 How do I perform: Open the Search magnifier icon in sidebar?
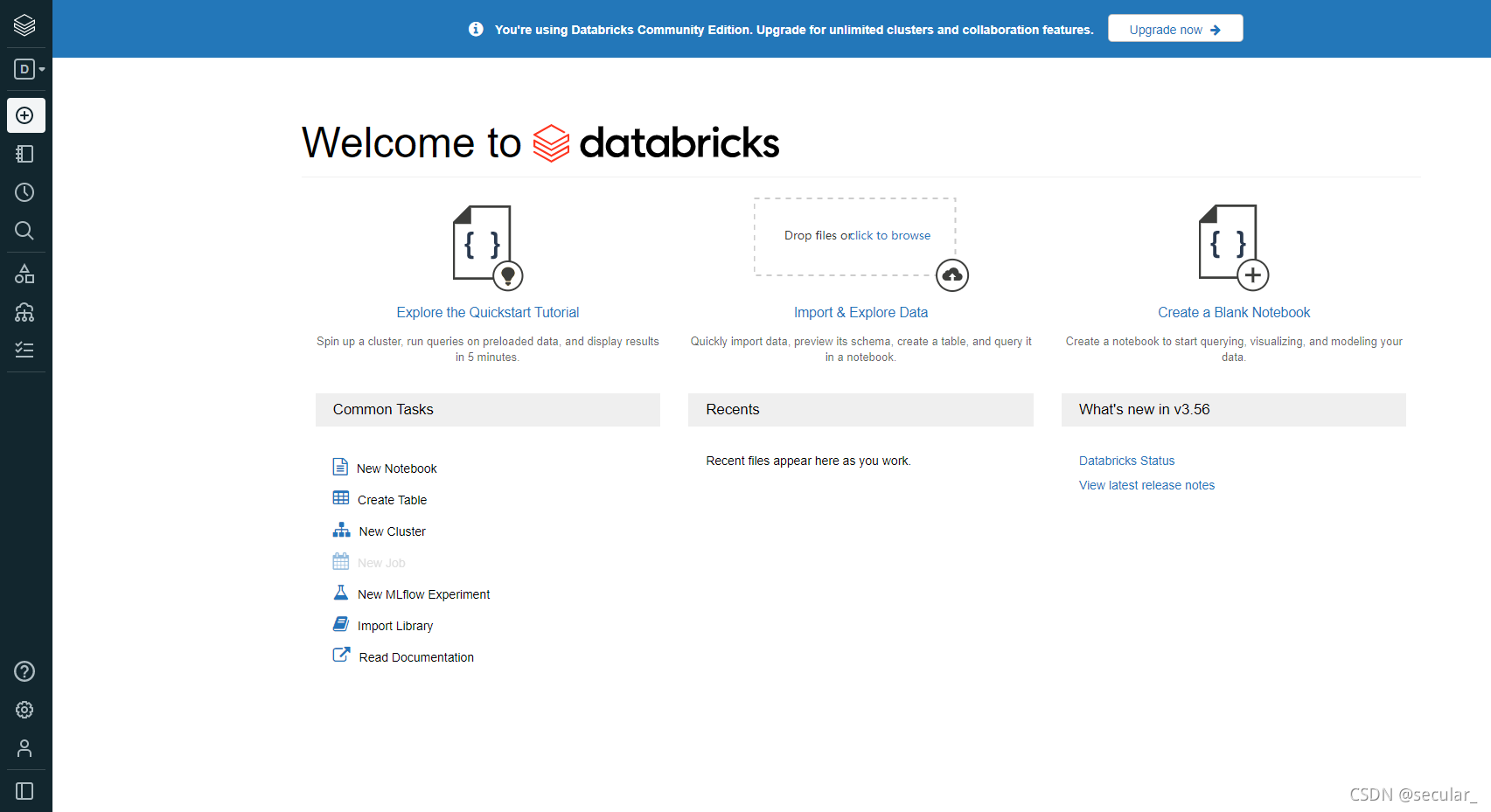[24, 231]
